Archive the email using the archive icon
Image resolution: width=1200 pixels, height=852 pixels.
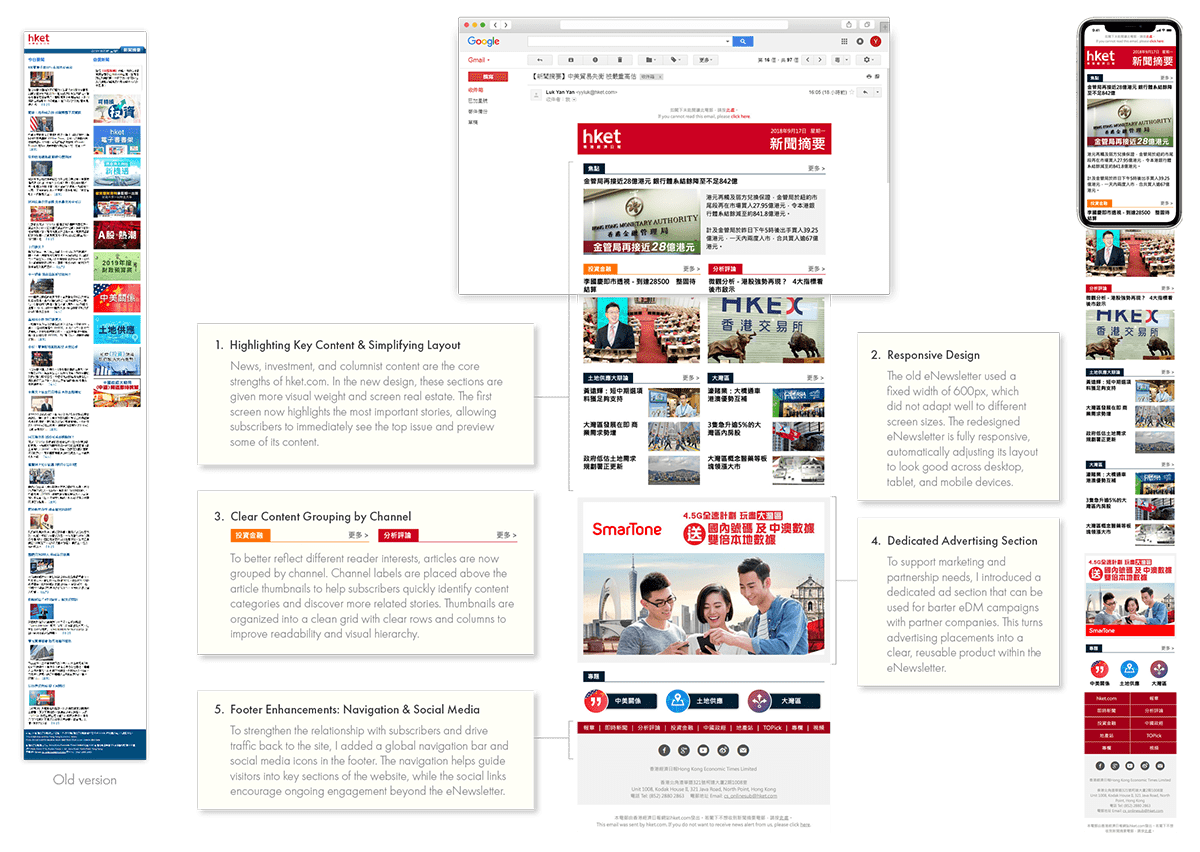point(570,59)
